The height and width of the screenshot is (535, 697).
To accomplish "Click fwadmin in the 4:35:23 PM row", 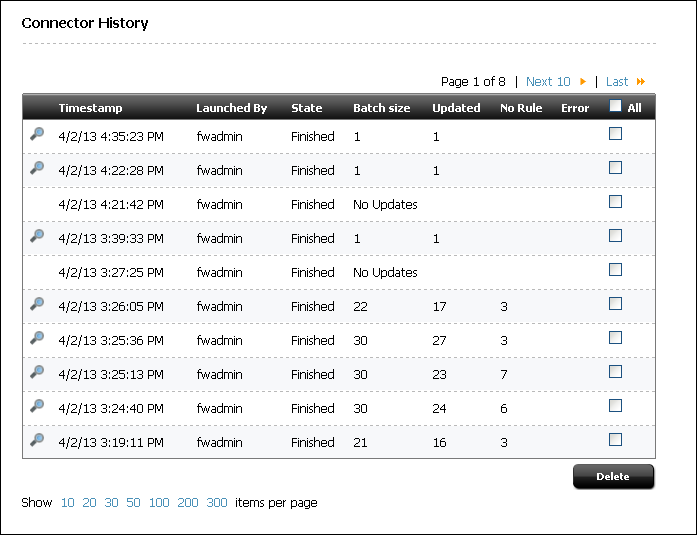I will coord(220,136).
